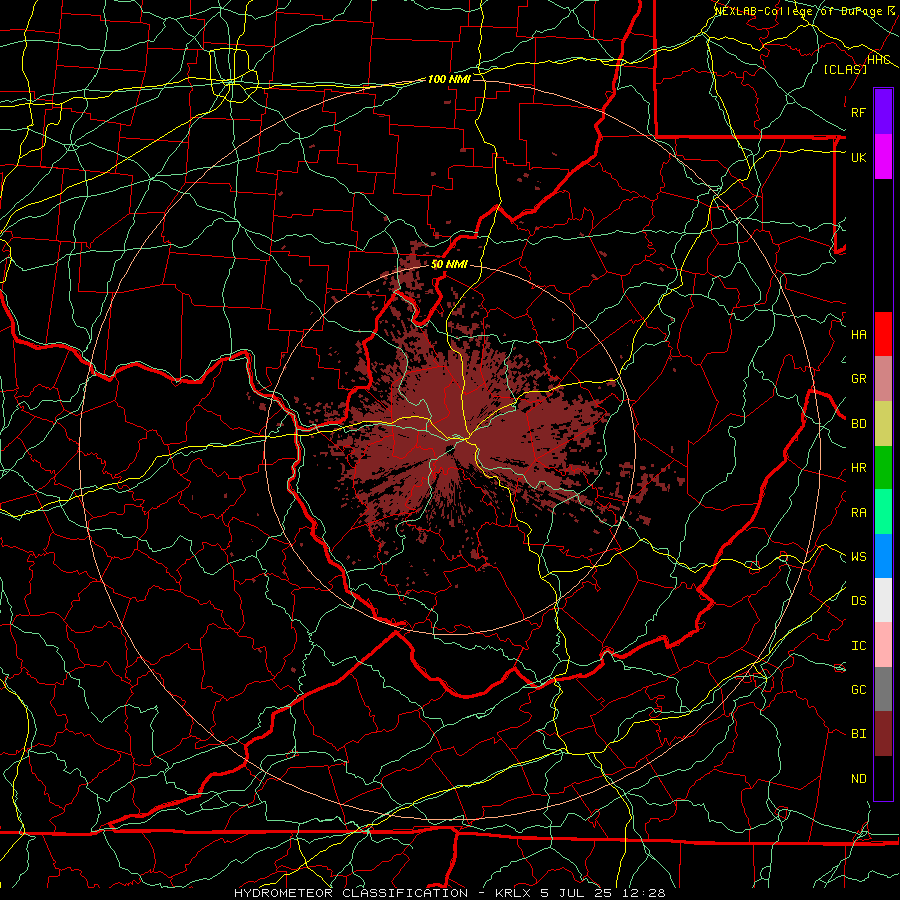Viewport: 900px width, 900px height.
Task: Click the 'HYDROMETEOR CLASSIFICATION' caption text
Action: 351,893
